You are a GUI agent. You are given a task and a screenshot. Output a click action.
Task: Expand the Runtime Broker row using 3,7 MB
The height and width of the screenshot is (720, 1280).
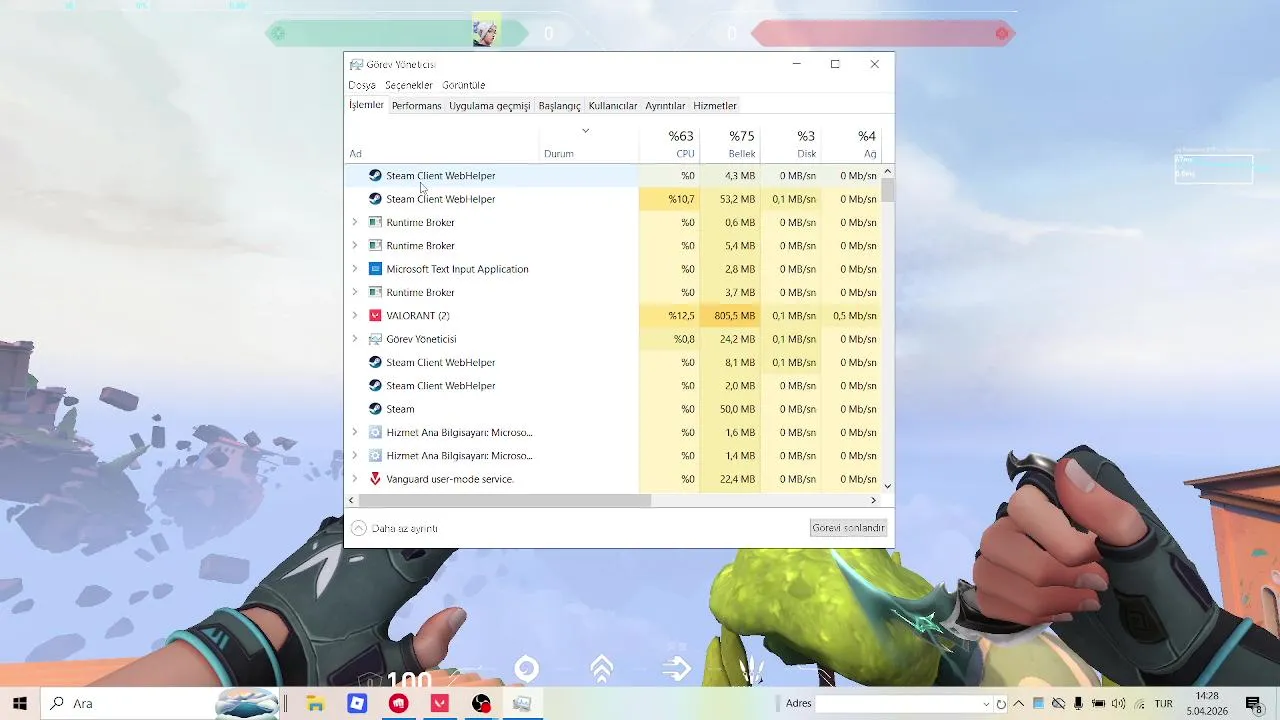354,292
